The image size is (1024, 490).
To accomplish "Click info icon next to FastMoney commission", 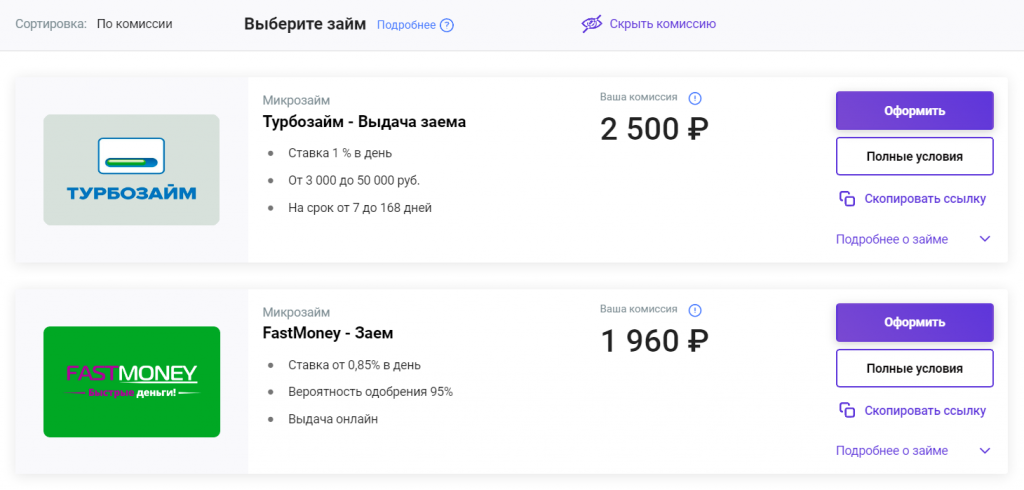I will coord(695,310).
